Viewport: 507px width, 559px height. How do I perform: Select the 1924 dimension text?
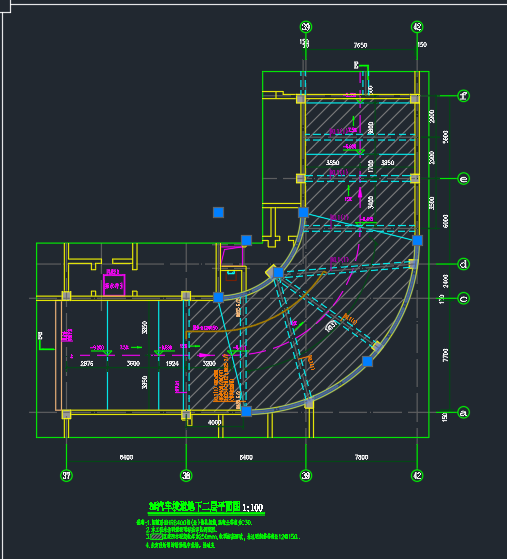click(x=172, y=364)
